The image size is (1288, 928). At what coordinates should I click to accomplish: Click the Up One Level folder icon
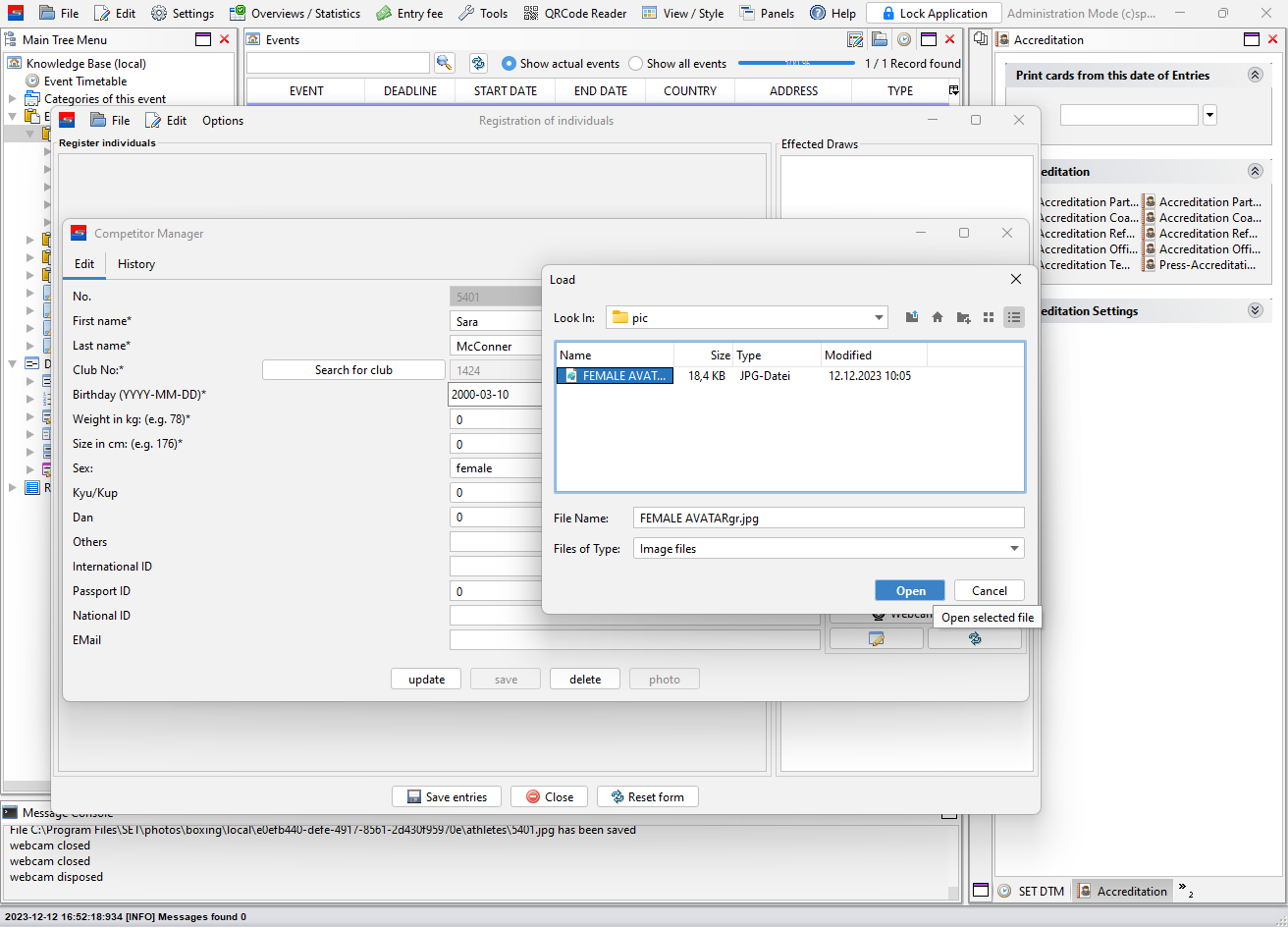912,317
